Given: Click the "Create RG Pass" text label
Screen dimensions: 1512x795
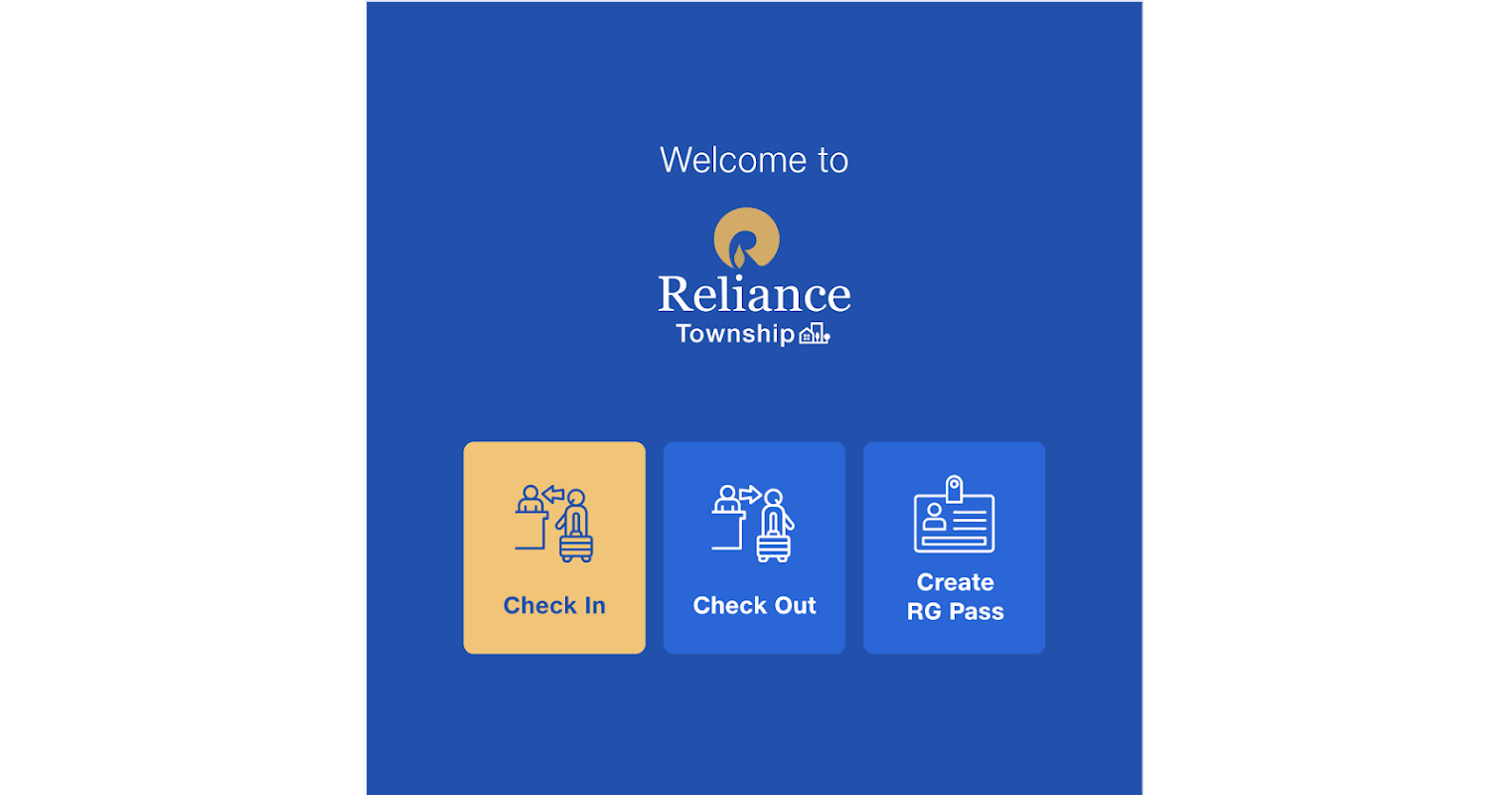Looking at the screenshot, I should point(955,596).
